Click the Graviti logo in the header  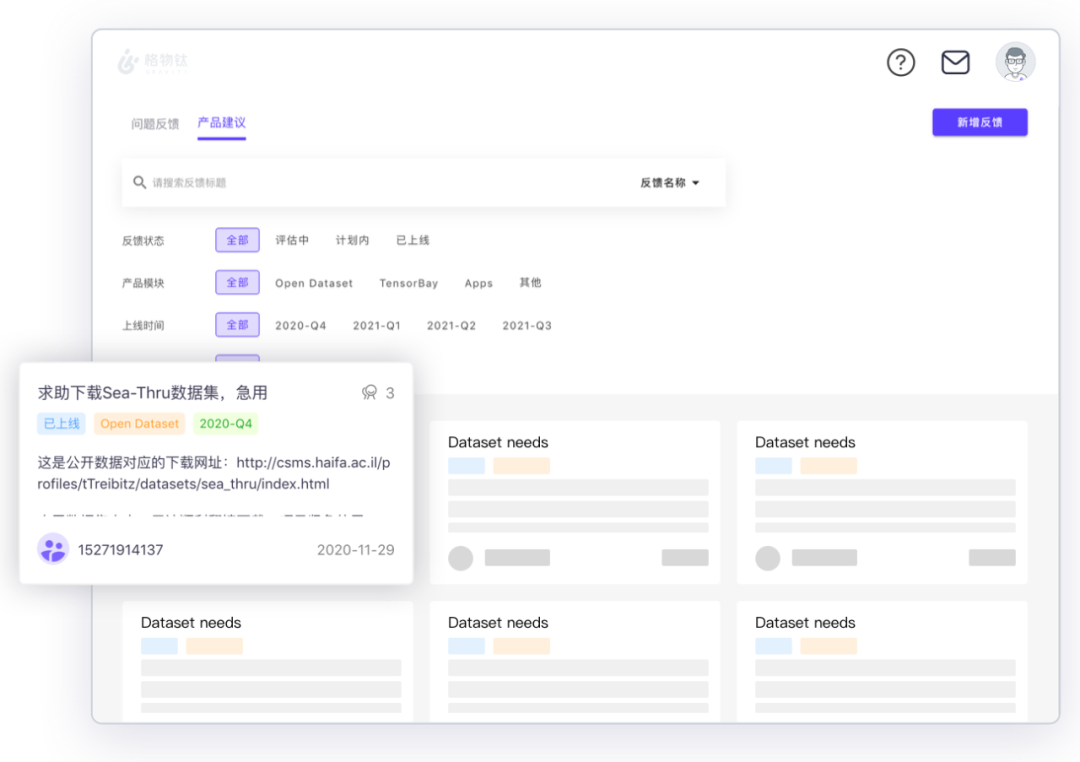tap(152, 61)
